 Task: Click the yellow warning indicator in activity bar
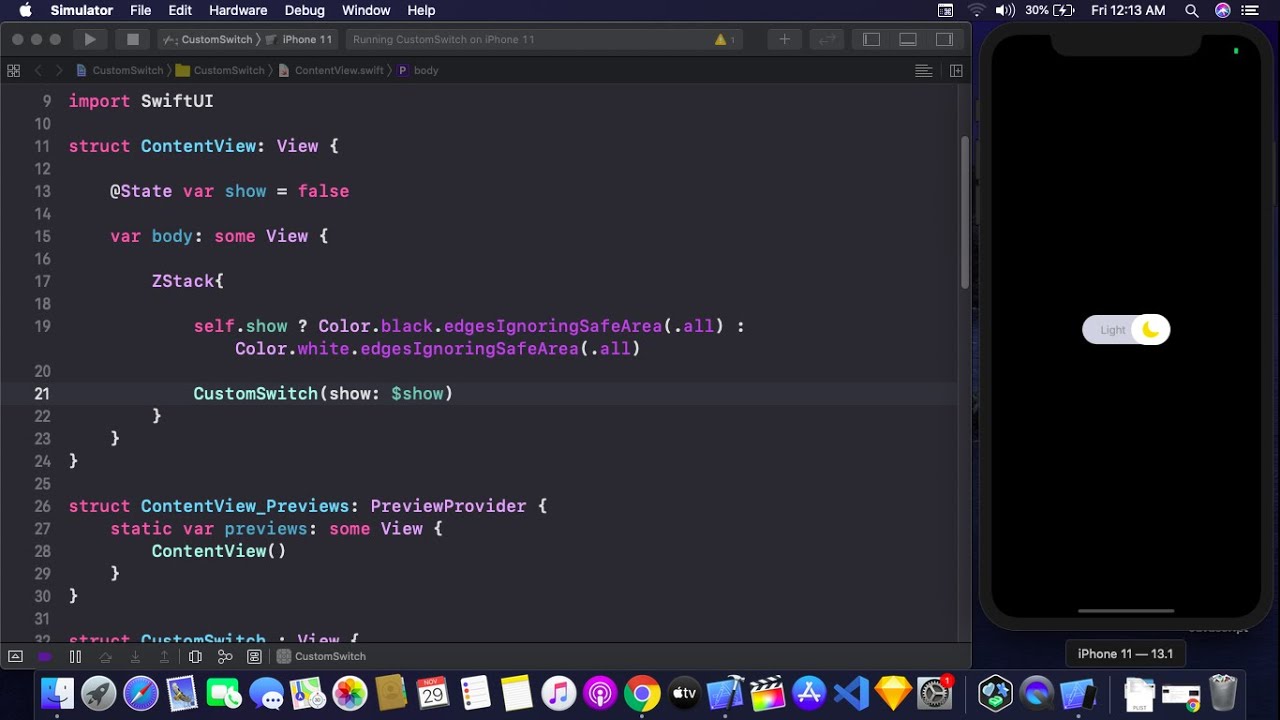(724, 40)
